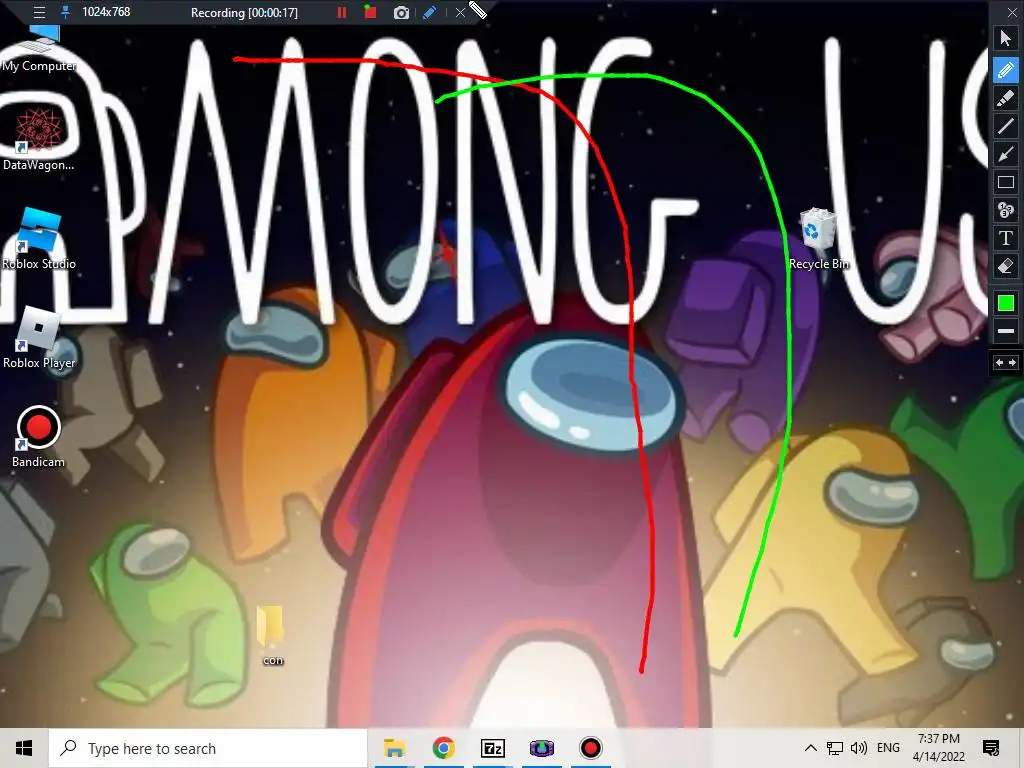
Task: Select the My Computer desktop icon
Action: point(39,48)
